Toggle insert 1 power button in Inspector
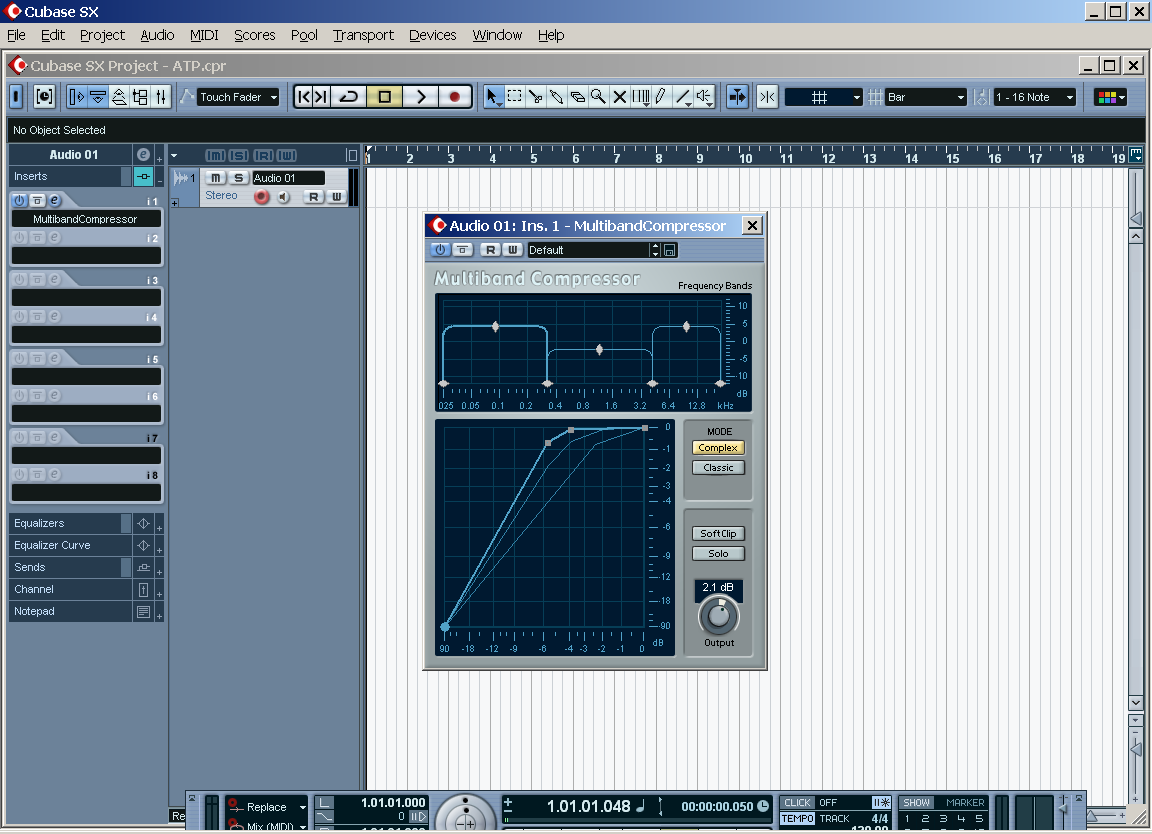Image resolution: width=1152 pixels, height=834 pixels. pyautogui.click(x=20, y=200)
